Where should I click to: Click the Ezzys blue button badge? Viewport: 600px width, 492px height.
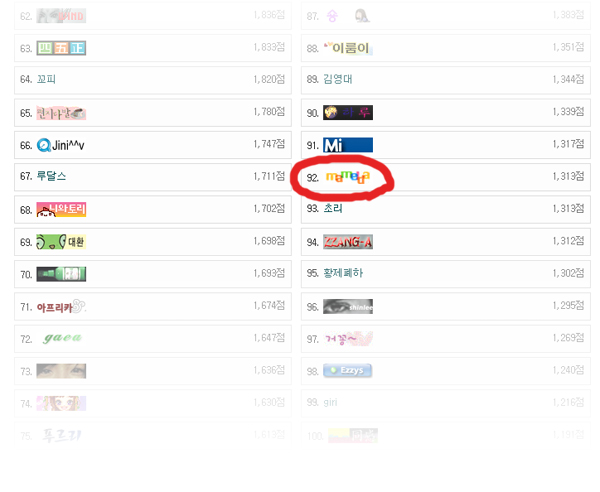click(348, 370)
